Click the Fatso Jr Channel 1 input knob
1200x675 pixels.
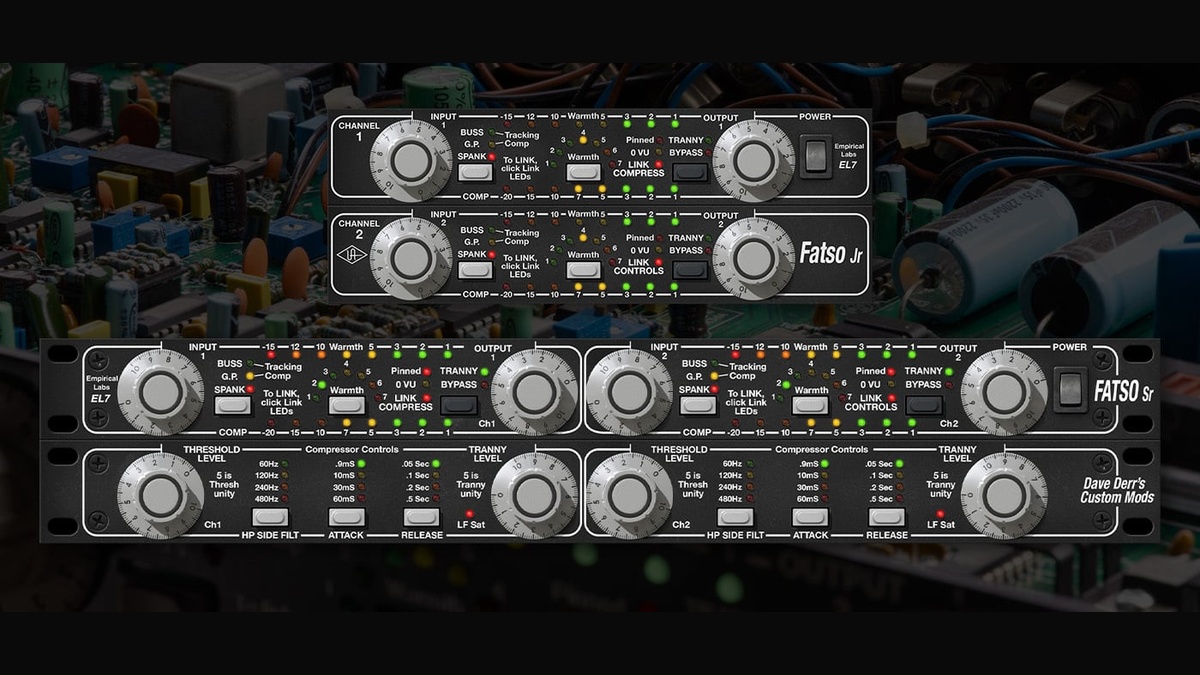pyautogui.click(x=411, y=160)
